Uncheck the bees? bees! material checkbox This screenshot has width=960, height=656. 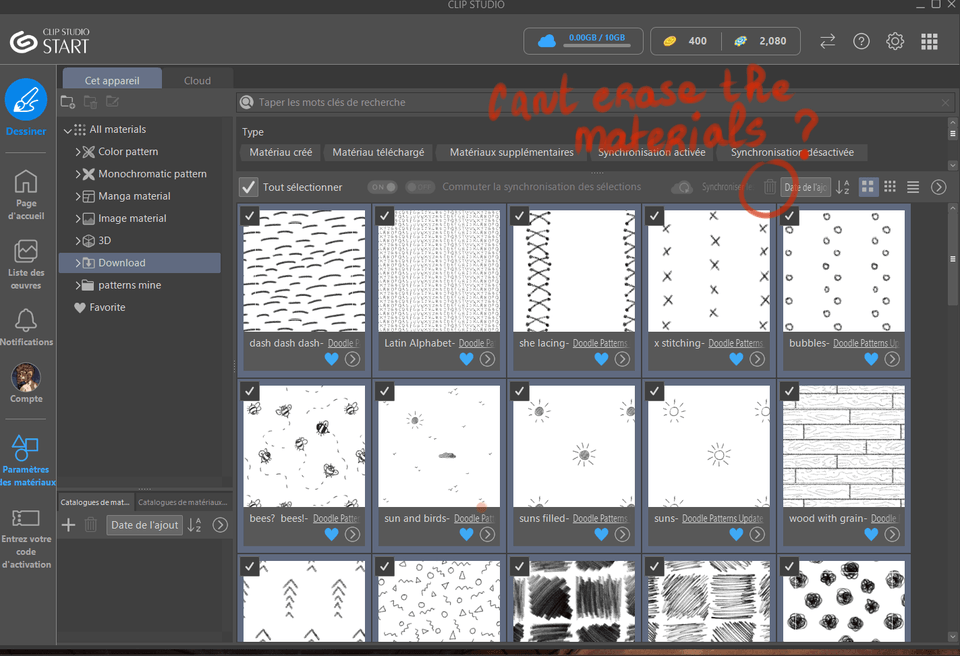pyautogui.click(x=250, y=391)
